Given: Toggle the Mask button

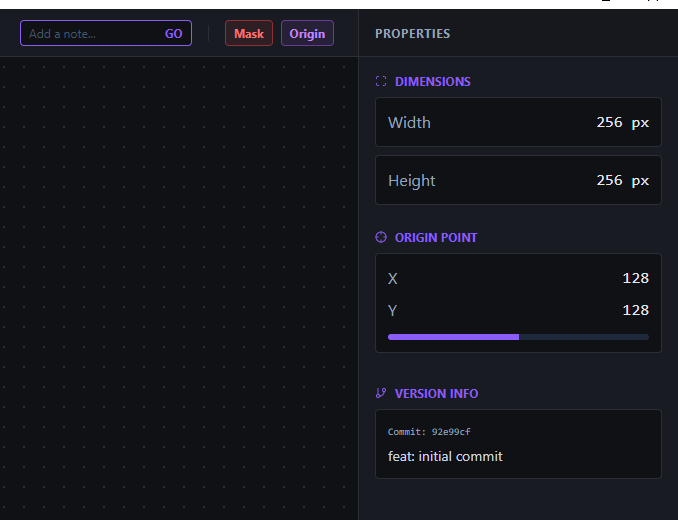Looking at the screenshot, I should click(x=249, y=34).
